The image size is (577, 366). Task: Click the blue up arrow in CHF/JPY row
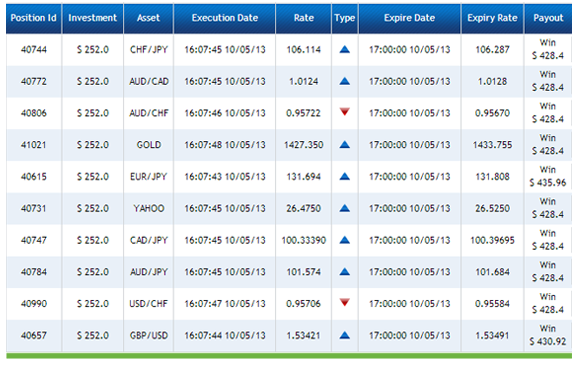344,49
